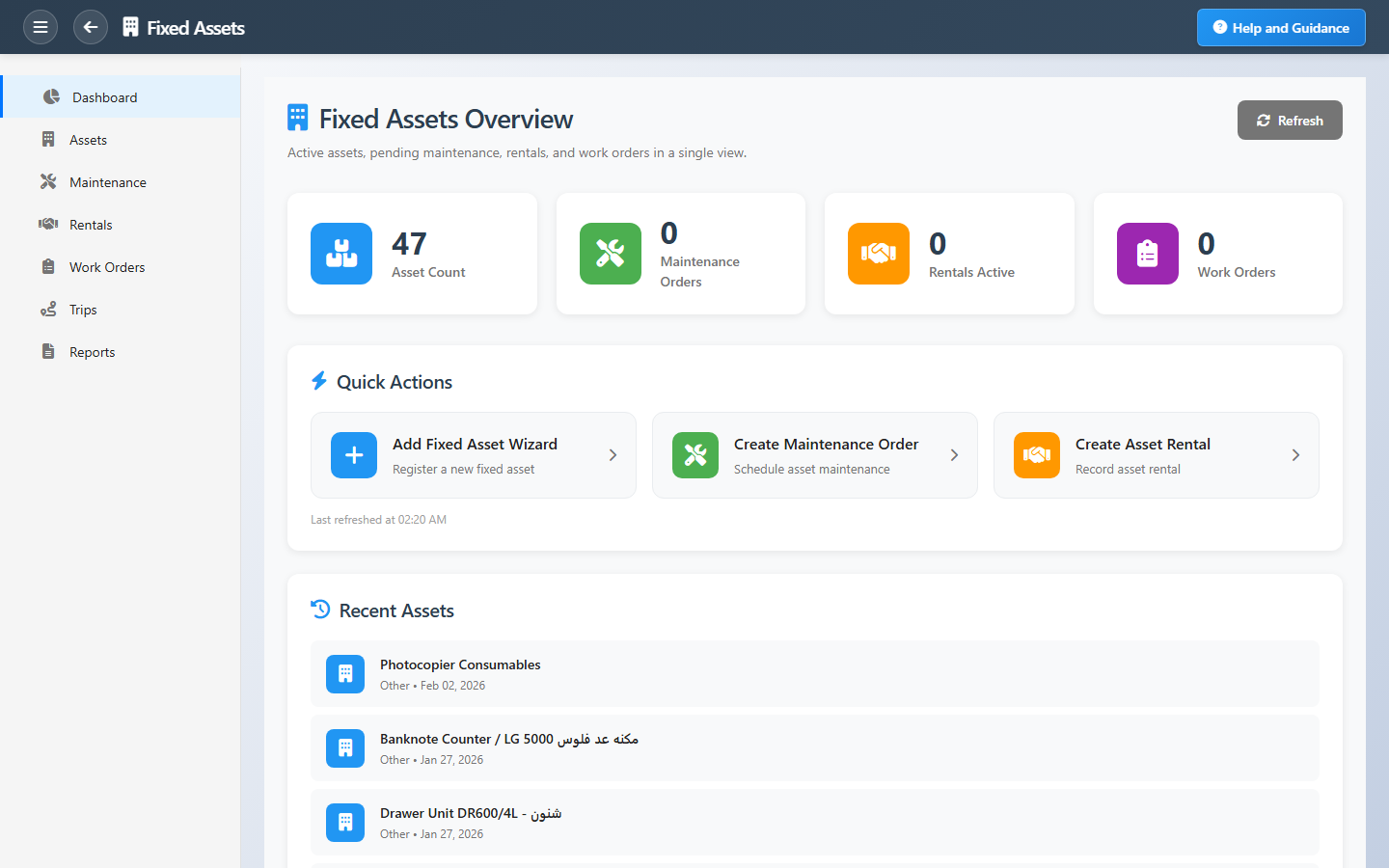
Task: Click the plus icon for Add Fixed Asset
Action: [354, 455]
